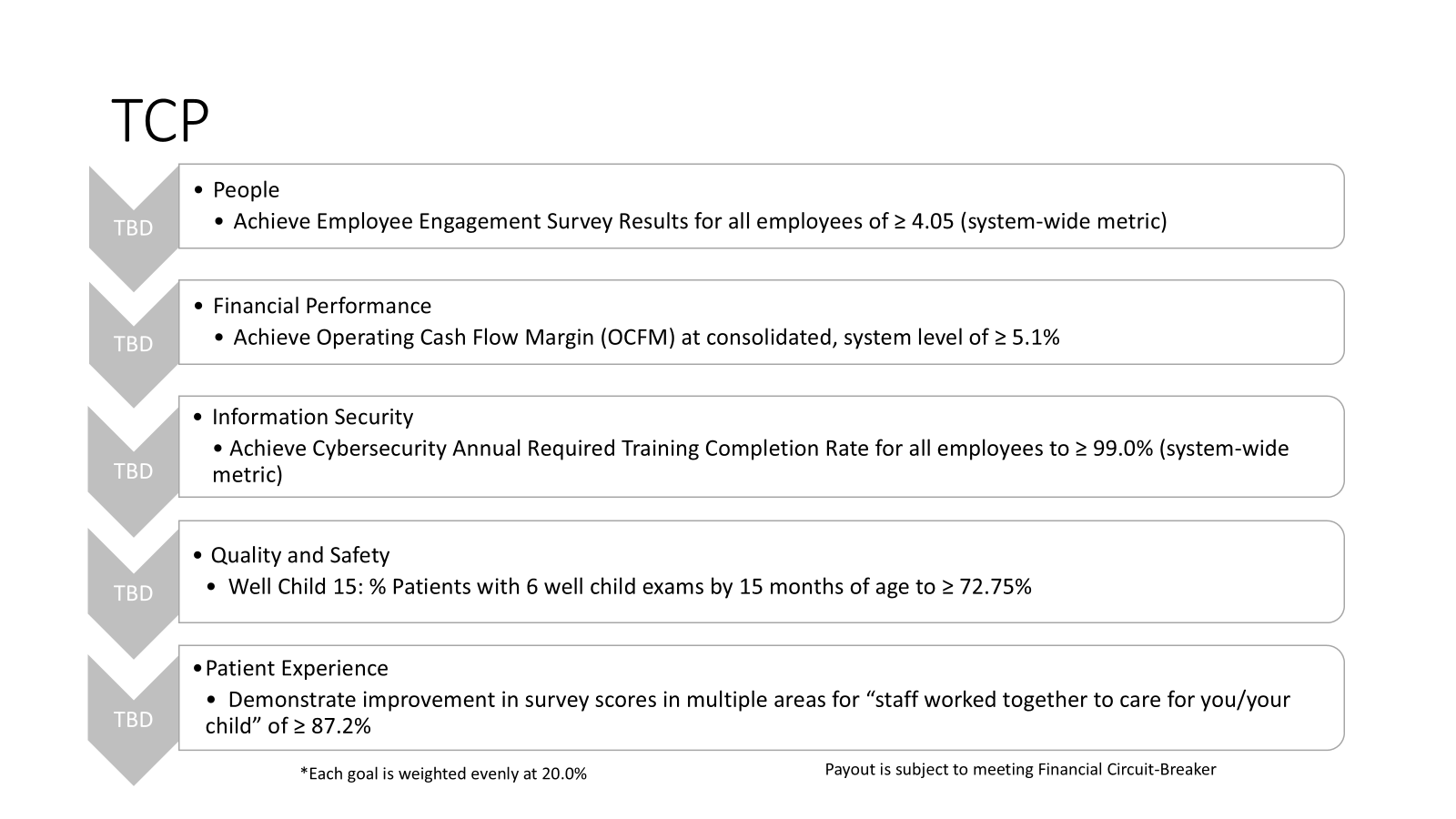Click the "≥ 5.1%" OCFM target value
Image resolution: width=1456 pixels, height=819 pixels.
click(x=1026, y=338)
